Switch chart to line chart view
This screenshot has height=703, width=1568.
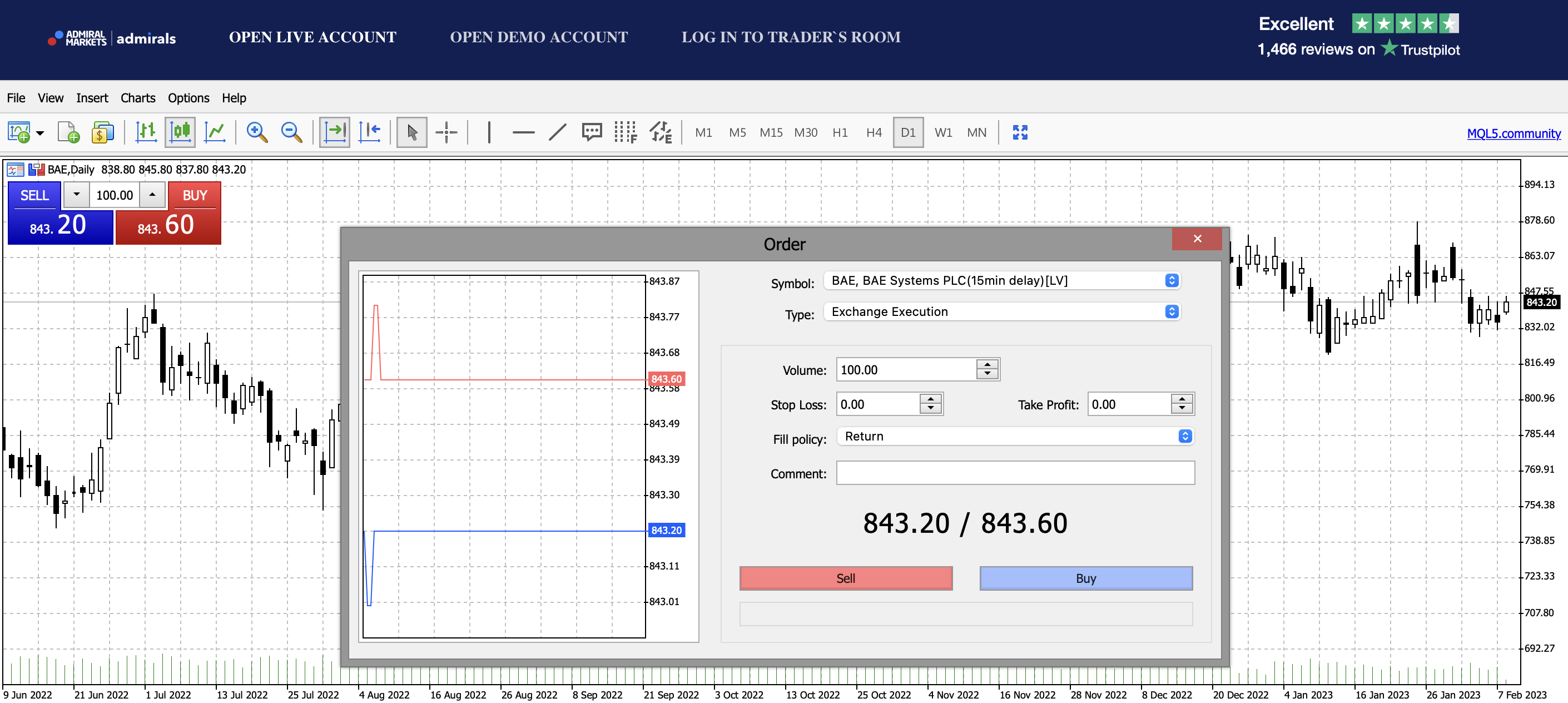[x=215, y=132]
